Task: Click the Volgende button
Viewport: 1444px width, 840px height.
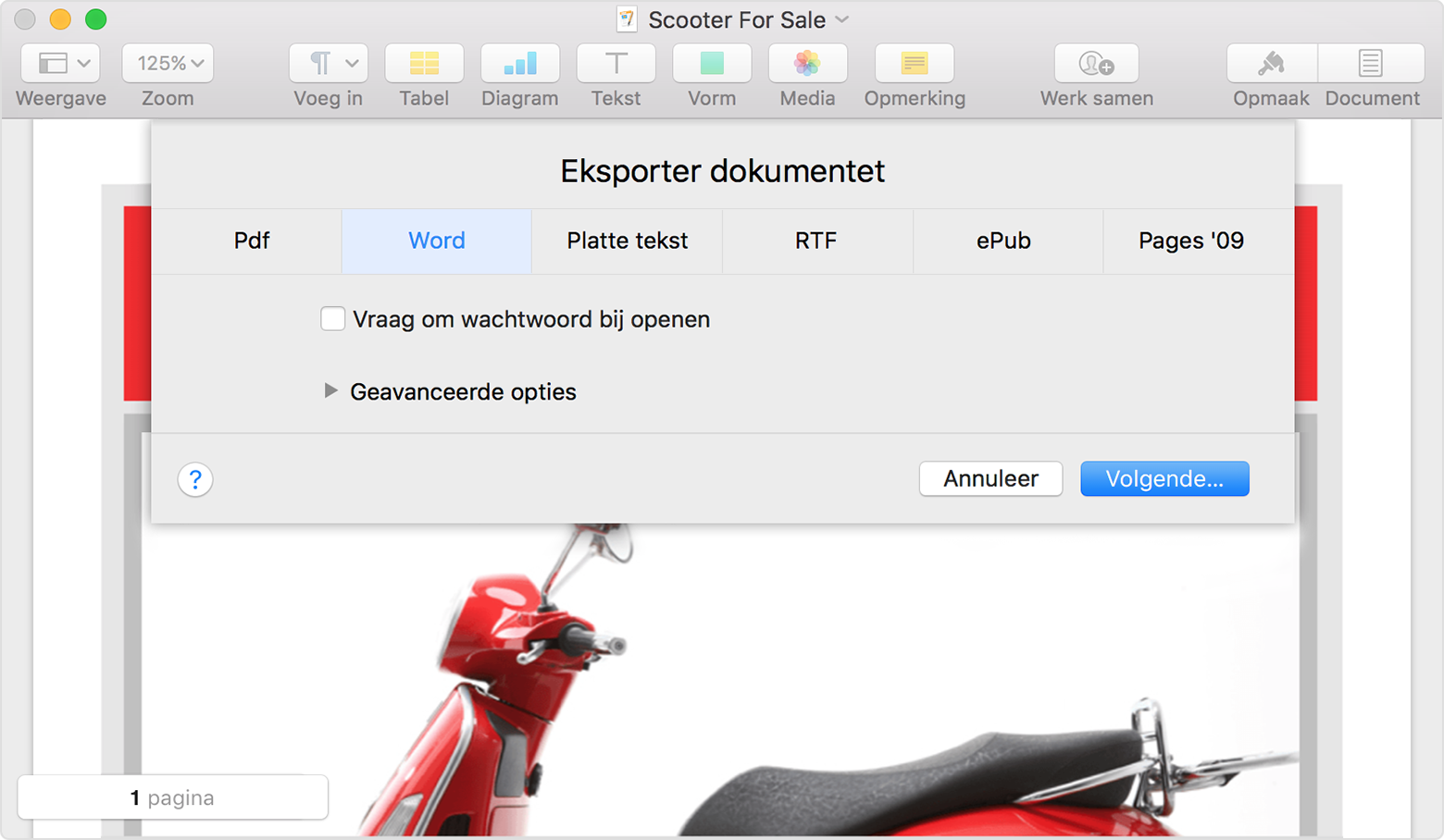Action: 1164,478
